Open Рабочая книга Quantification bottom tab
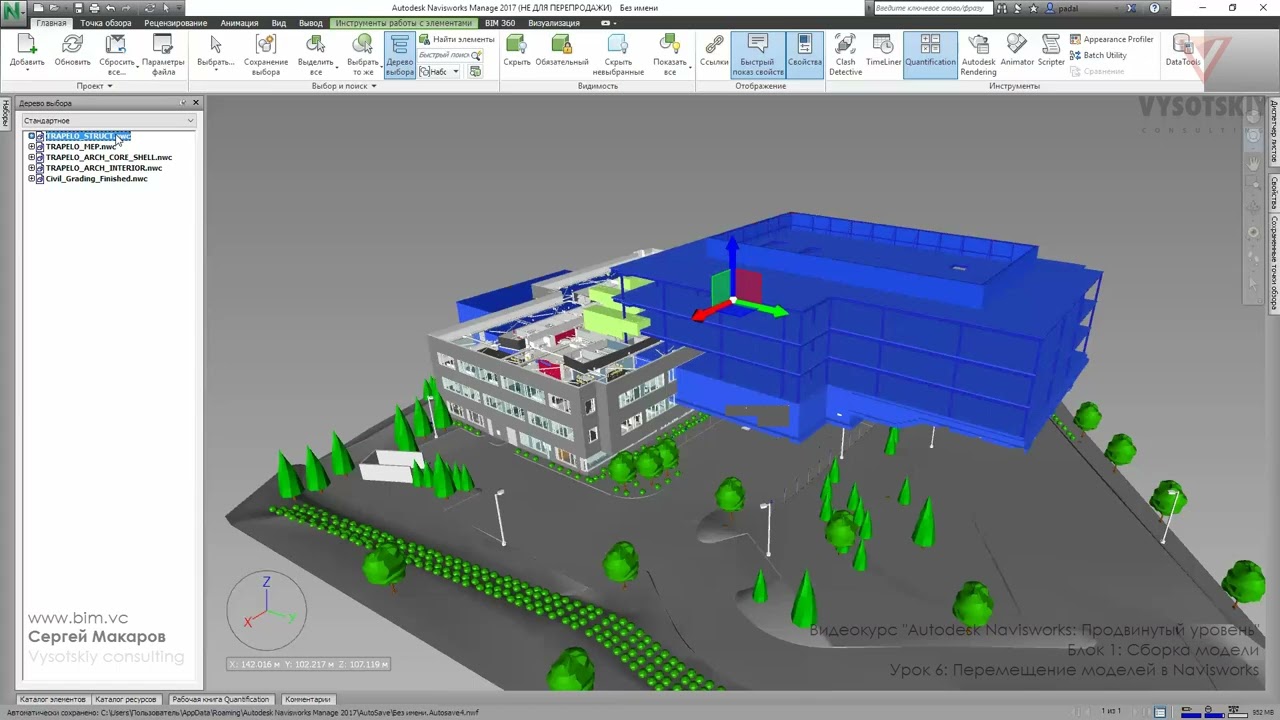The height and width of the screenshot is (720, 1280). (220, 700)
